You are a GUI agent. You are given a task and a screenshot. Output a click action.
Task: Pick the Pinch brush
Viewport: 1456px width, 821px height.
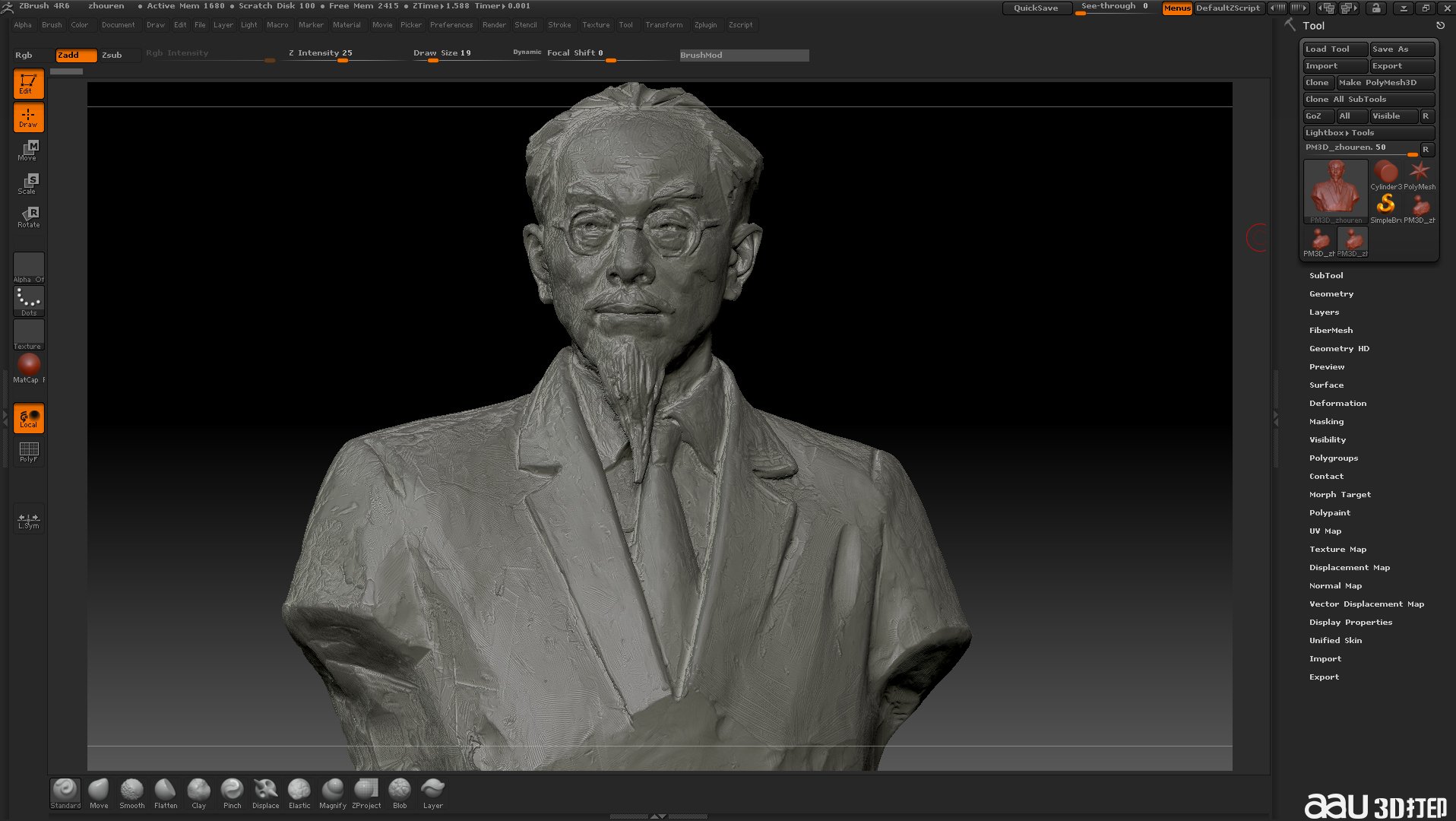tap(232, 793)
